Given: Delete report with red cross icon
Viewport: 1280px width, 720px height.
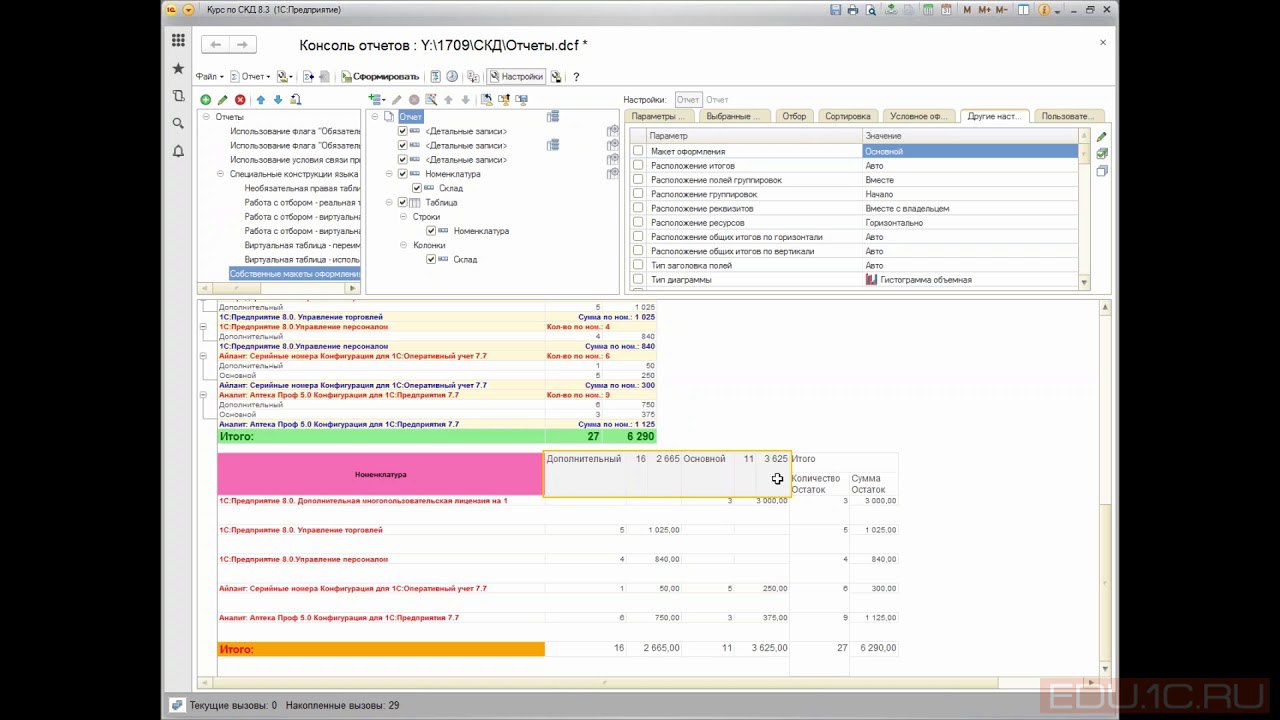Looking at the screenshot, I should point(240,100).
